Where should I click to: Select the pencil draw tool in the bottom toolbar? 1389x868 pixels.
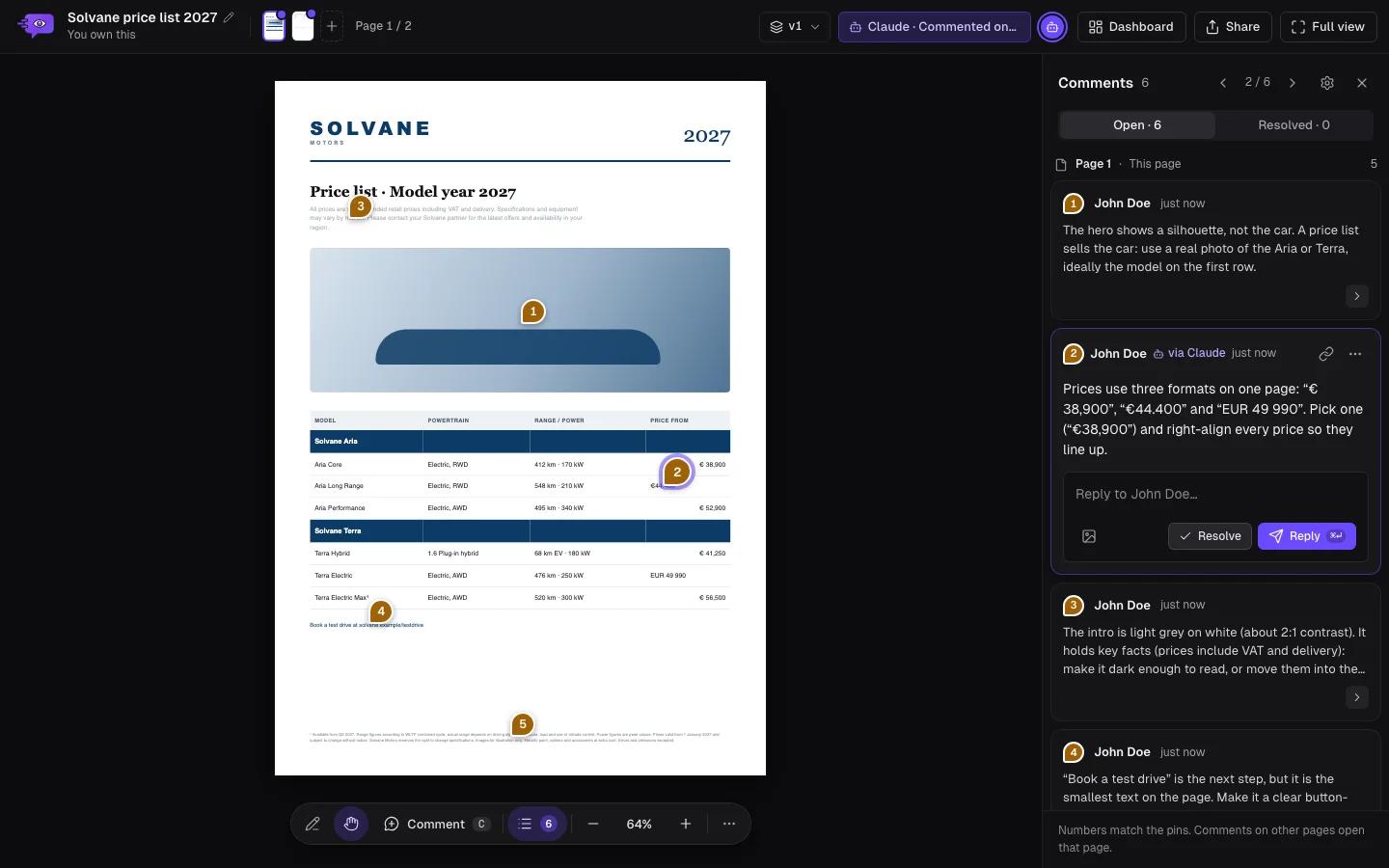click(313, 824)
